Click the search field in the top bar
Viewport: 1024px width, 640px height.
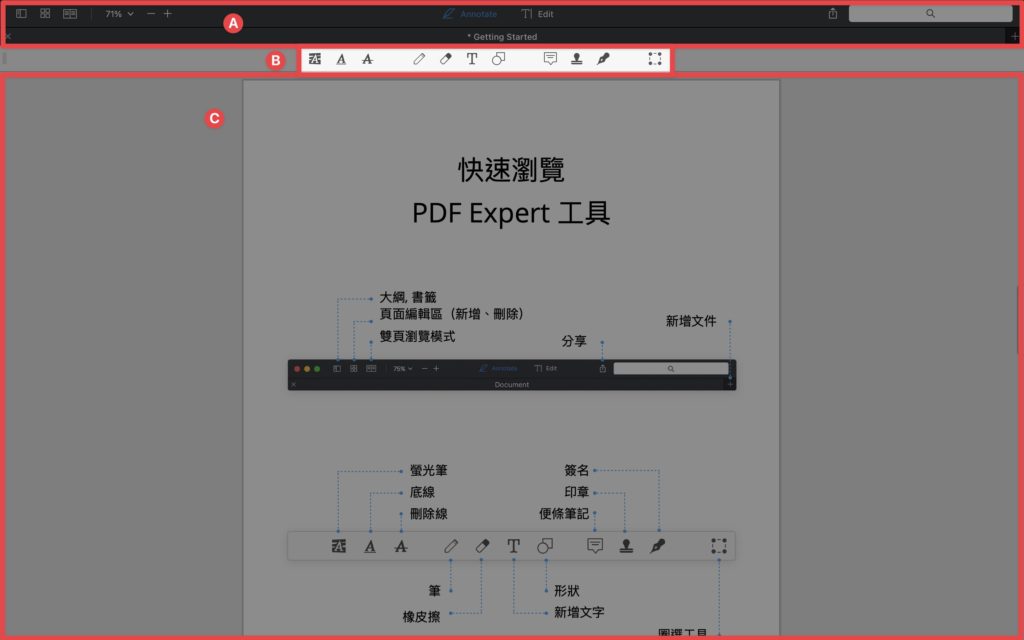pyautogui.click(x=930, y=14)
